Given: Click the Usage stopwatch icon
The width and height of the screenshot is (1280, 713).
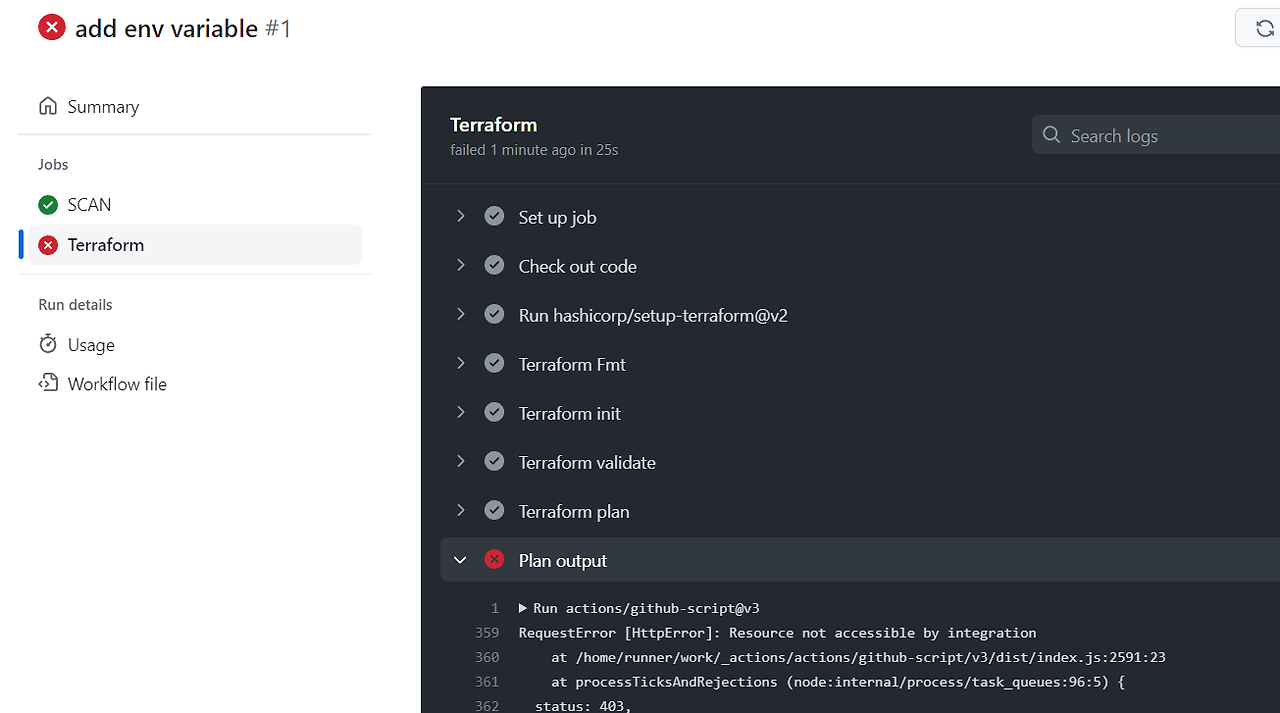Looking at the screenshot, I should pyautogui.click(x=48, y=344).
